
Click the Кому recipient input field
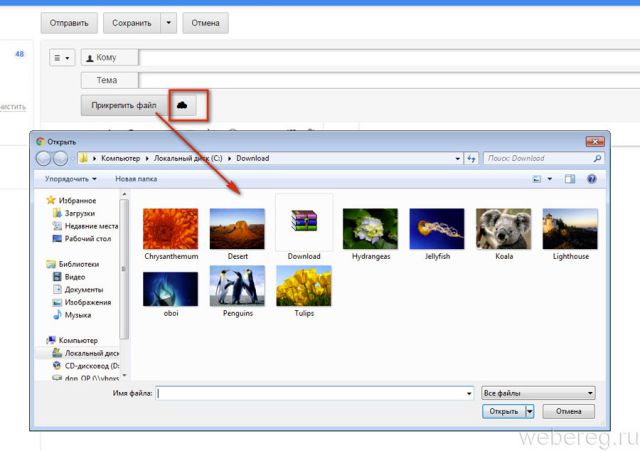pyautogui.click(x=389, y=58)
